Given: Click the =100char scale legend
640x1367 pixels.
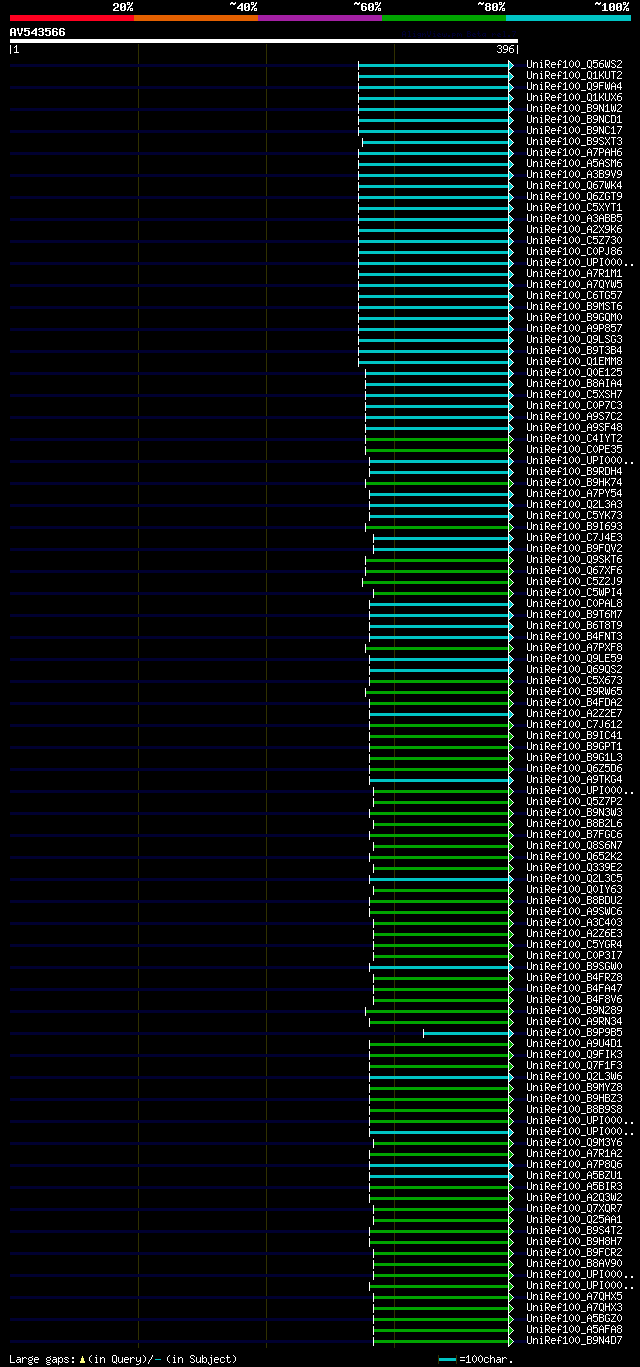Looking at the screenshot, I should (x=476, y=1359).
